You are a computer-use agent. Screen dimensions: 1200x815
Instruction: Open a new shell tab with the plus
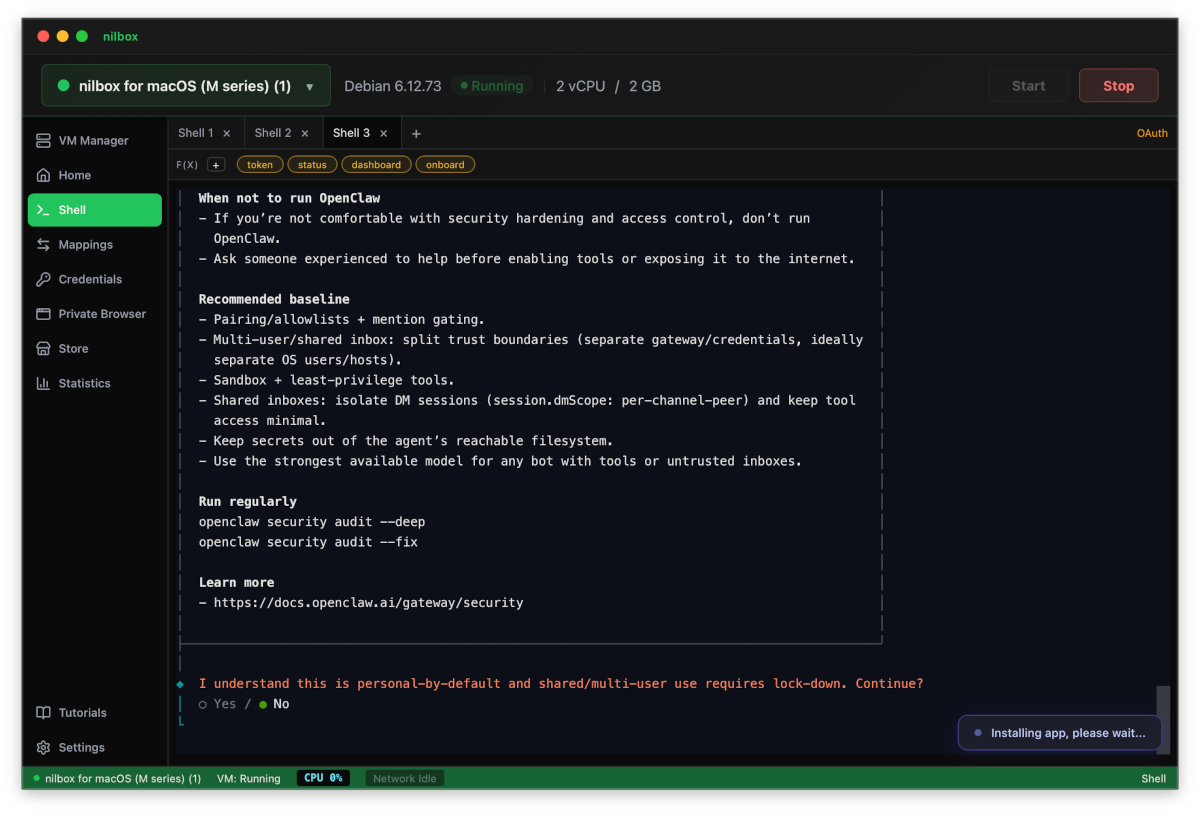416,132
